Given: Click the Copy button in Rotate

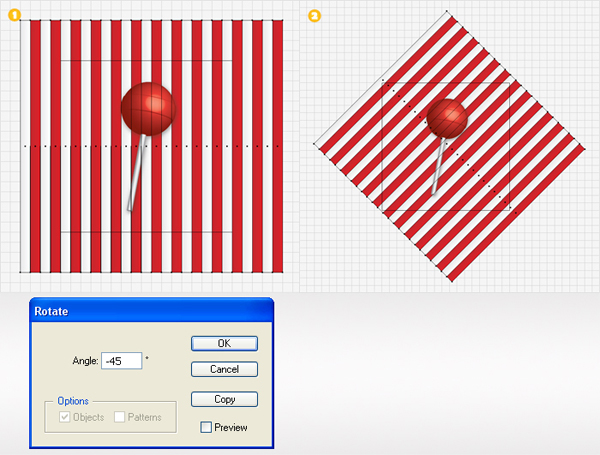Looking at the screenshot, I should tap(224, 399).
